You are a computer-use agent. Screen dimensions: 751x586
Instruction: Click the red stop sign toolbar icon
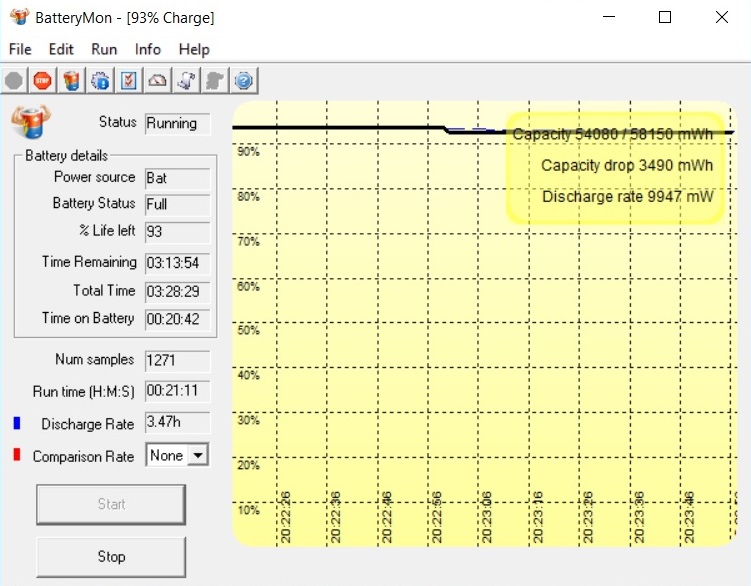pos(42,80)
